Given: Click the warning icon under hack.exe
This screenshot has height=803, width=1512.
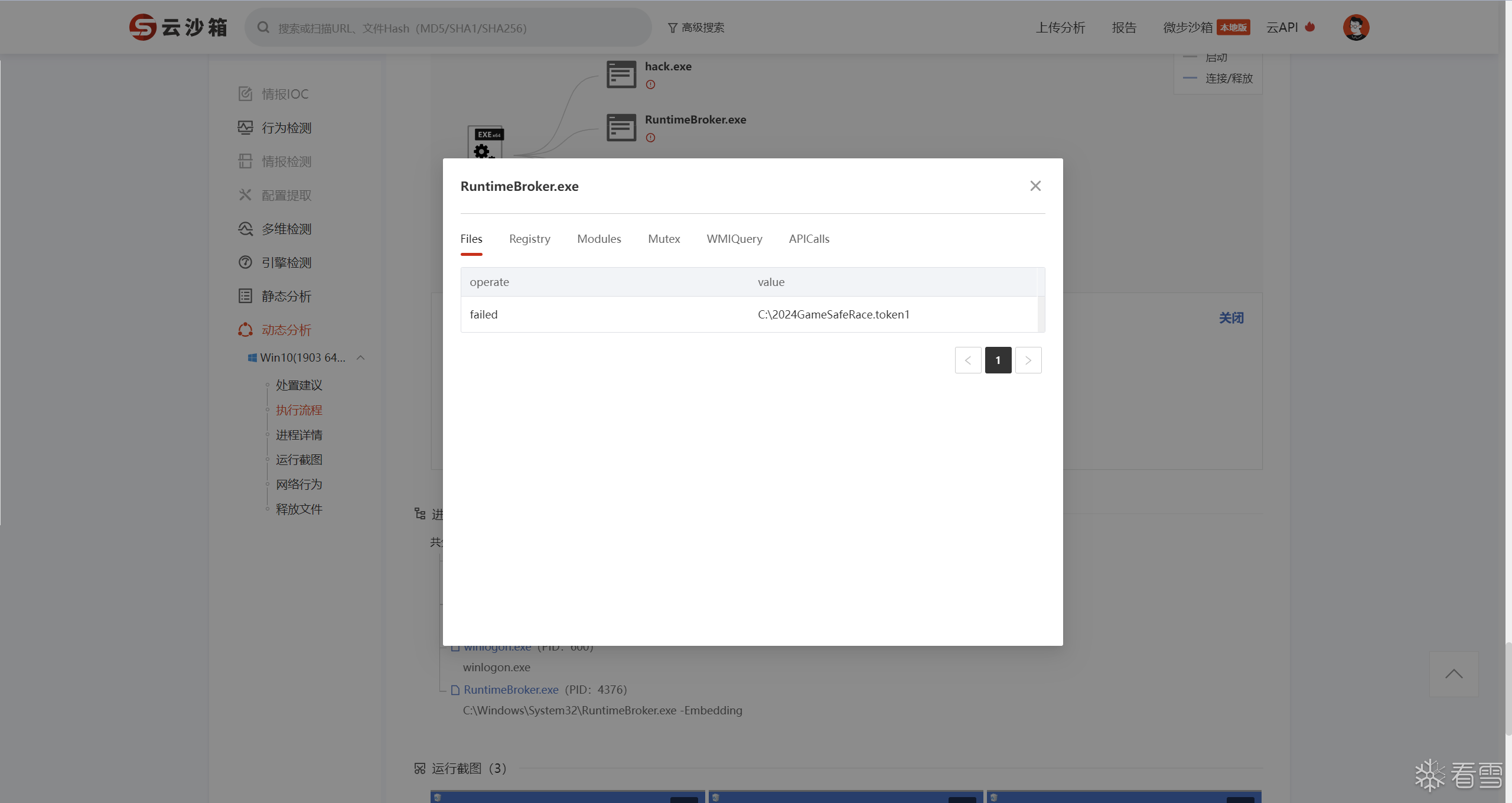Looking at the screenshot, I should (x=650, y=84).
